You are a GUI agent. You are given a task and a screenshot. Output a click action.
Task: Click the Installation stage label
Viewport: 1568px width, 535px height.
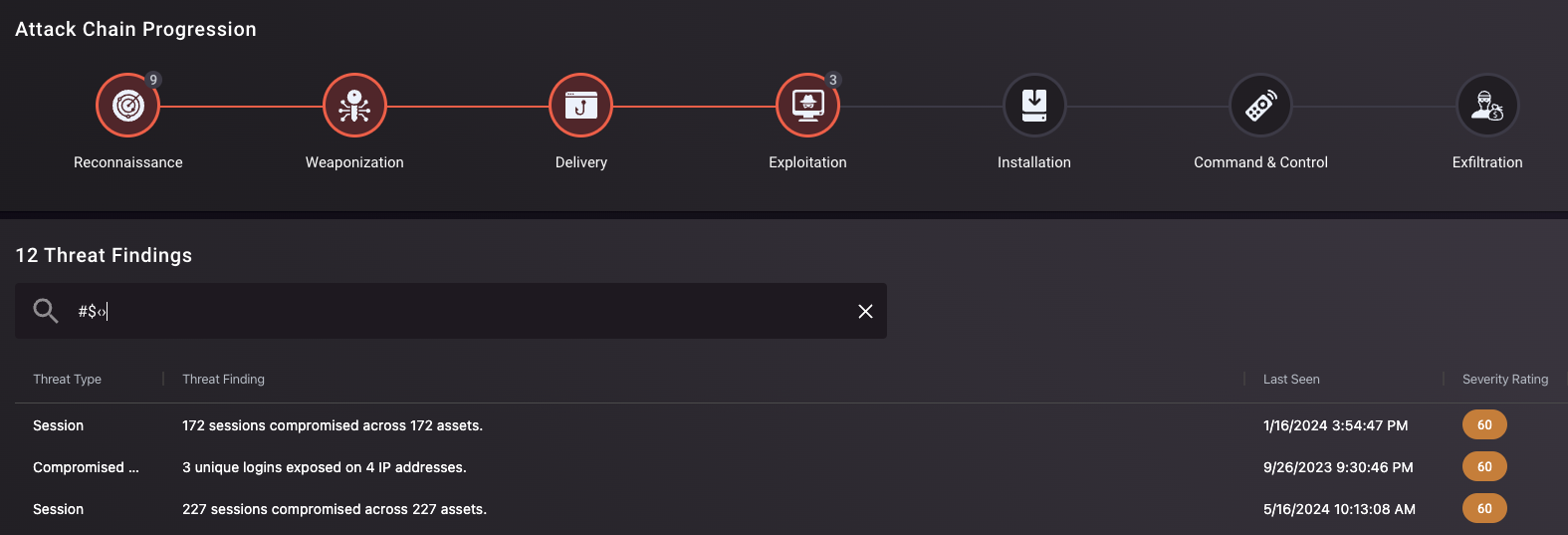pos(1034,162)
